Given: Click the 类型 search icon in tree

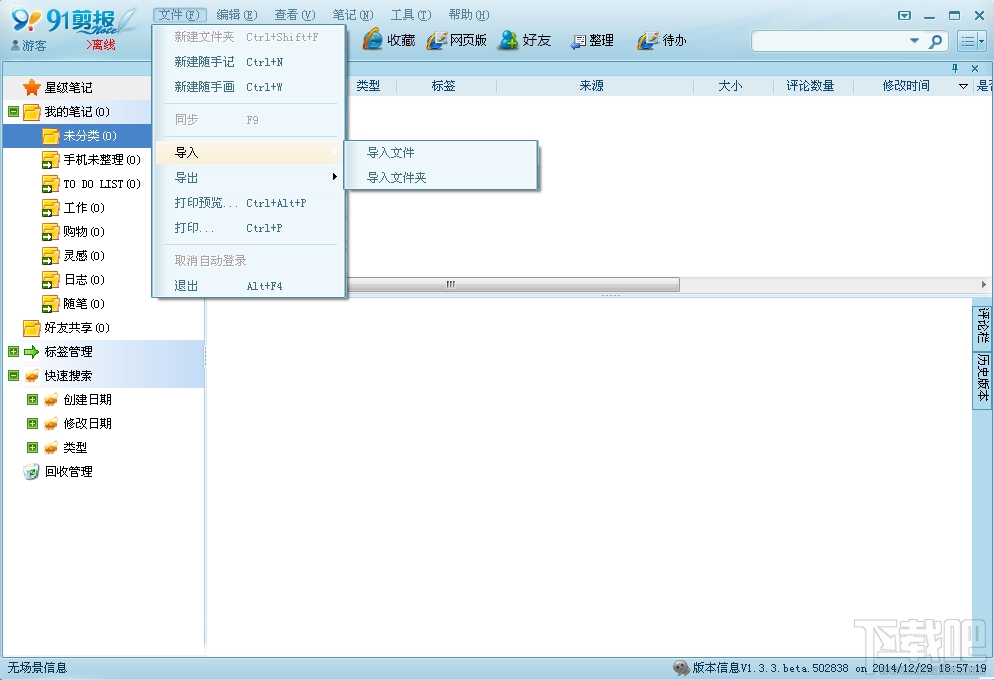Looking at the screenshot, I should 51,447.
